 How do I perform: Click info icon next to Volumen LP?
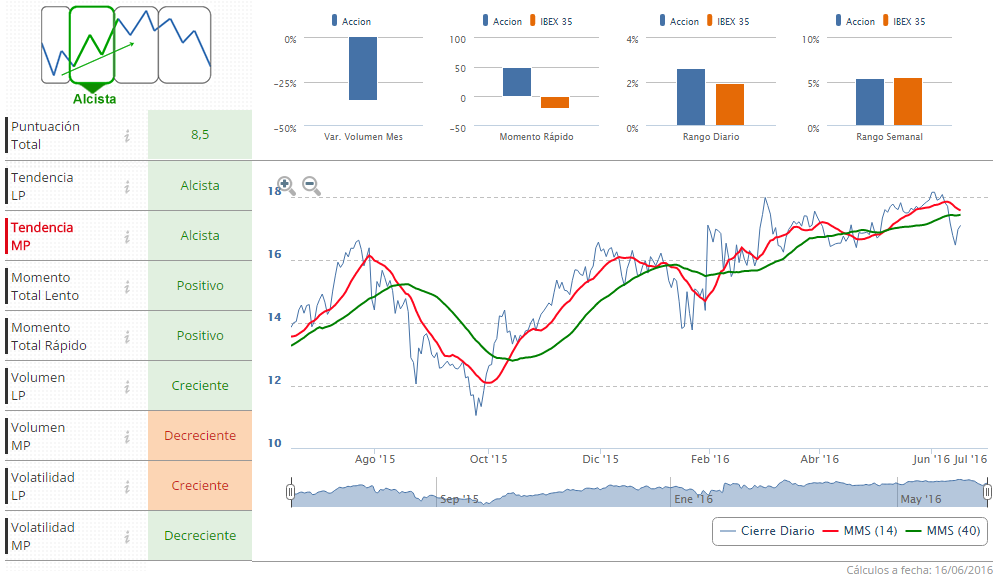pos(127,386)
